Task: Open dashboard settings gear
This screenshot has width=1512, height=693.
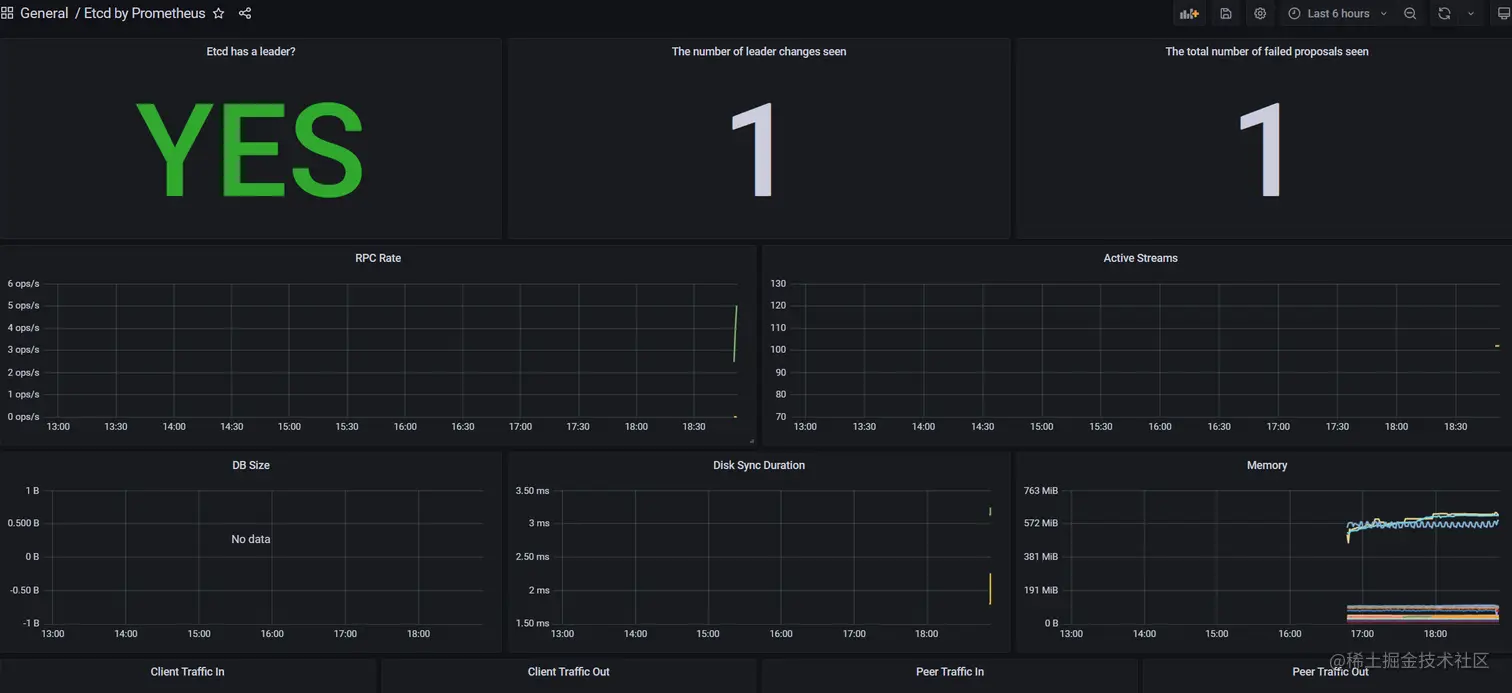Action: tap(1260, 14)
